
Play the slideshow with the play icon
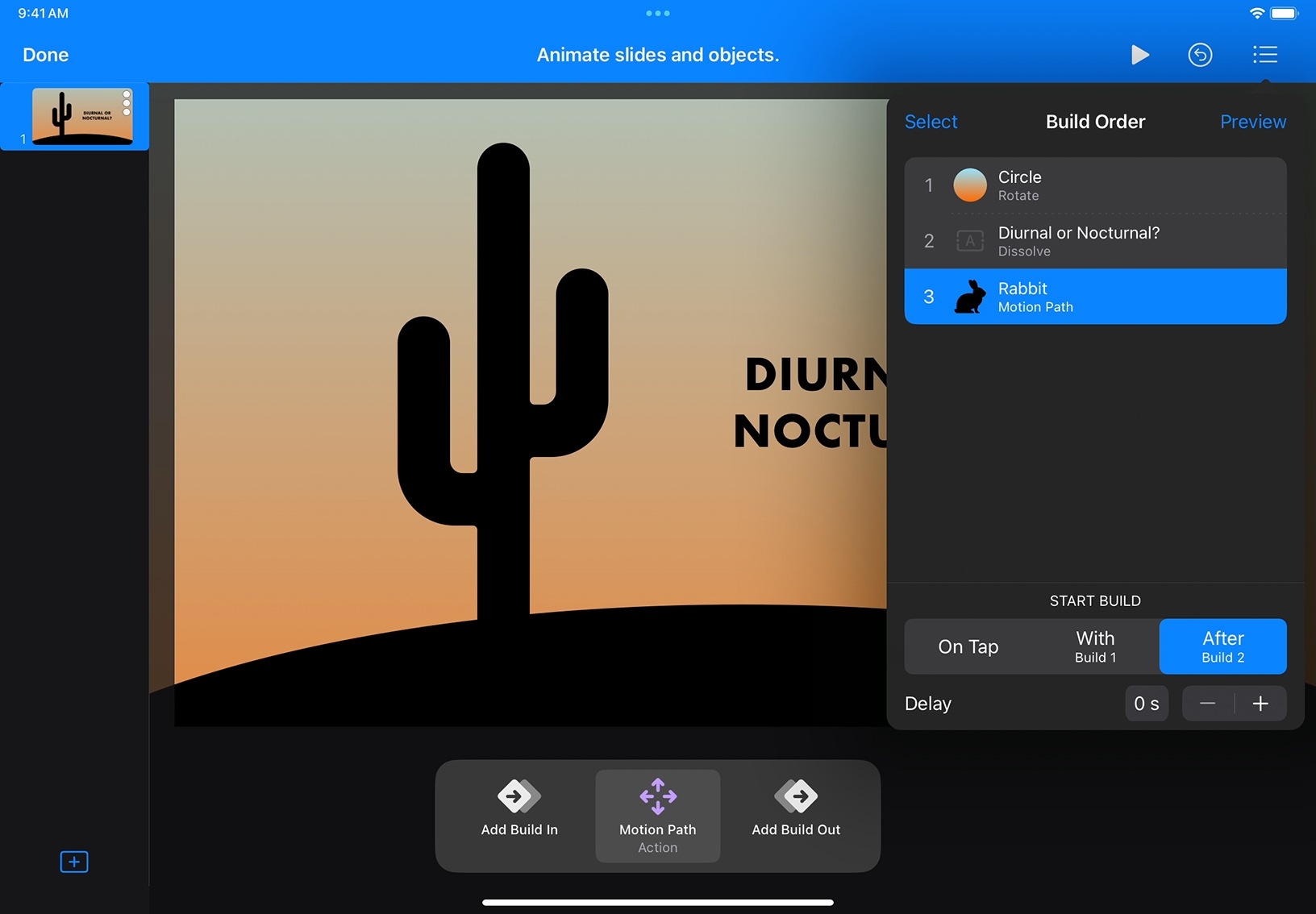pyautogui.click(x=1139, y=55)
